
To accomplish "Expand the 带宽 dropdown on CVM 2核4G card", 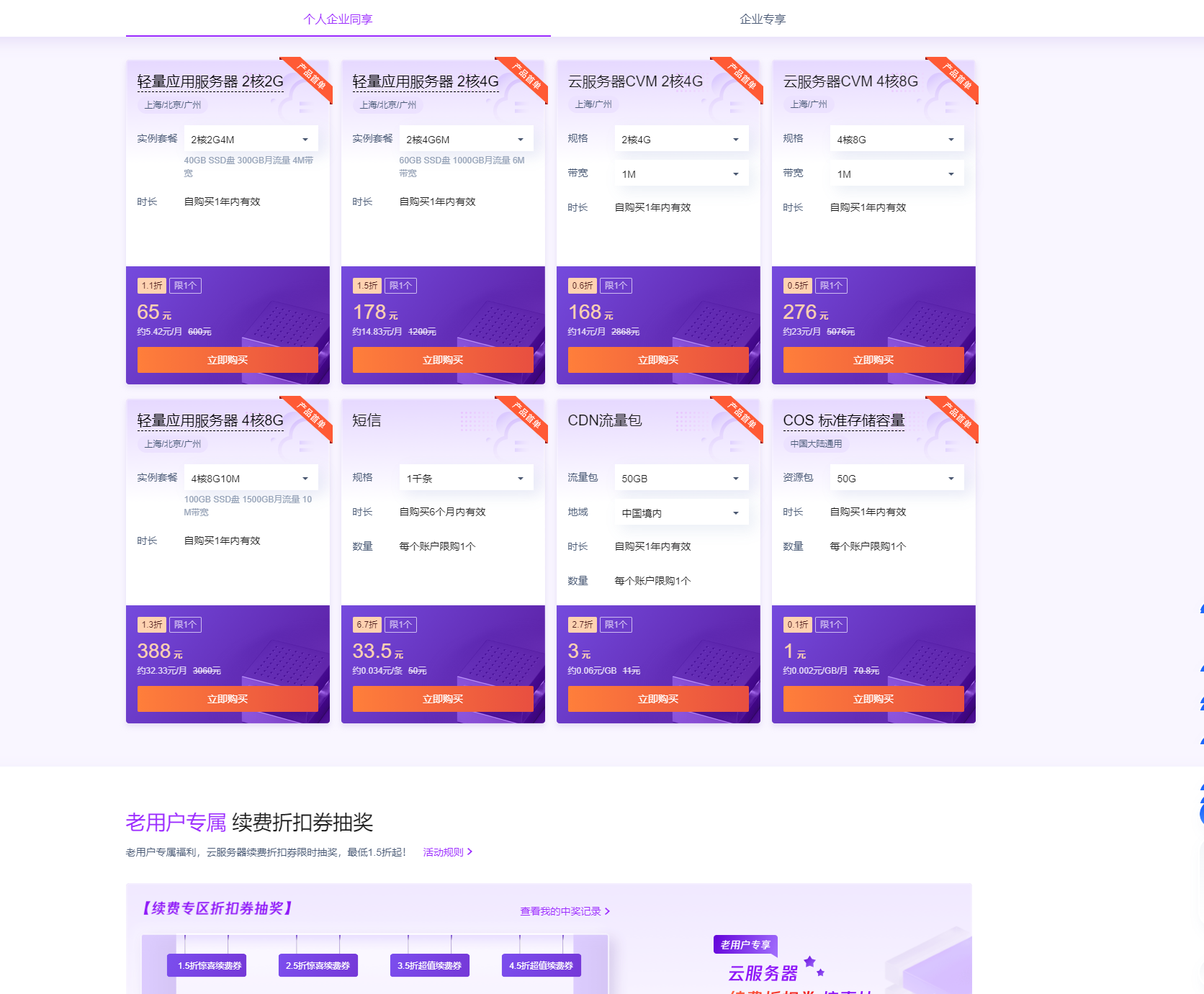I will pyautogui.click(x=680, y=174).
